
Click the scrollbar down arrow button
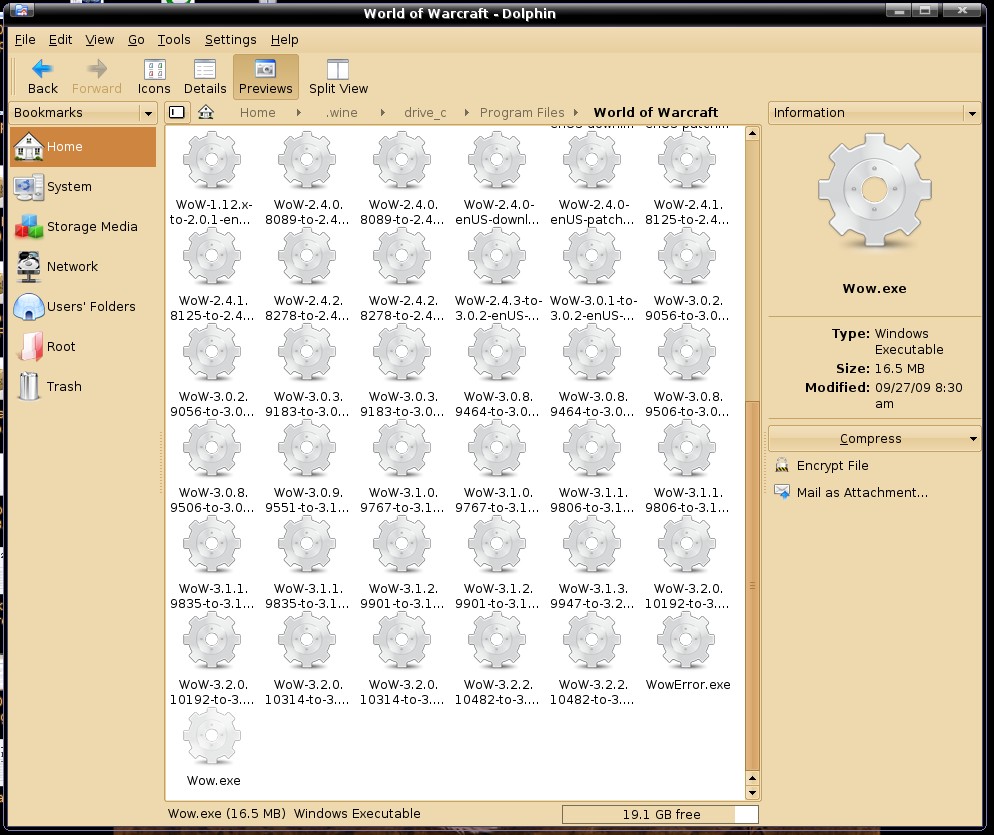[752, 793]
